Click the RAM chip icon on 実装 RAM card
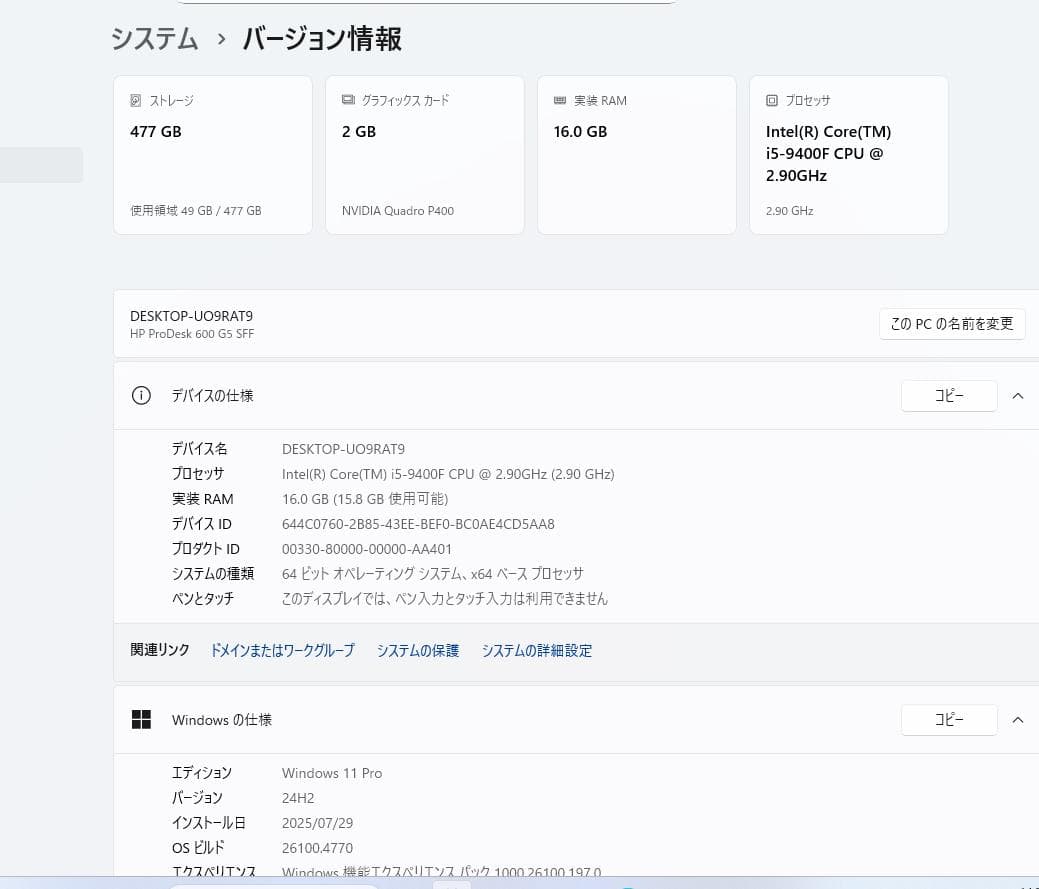The height and width of the screenshot is (889, 1039). 559,100
